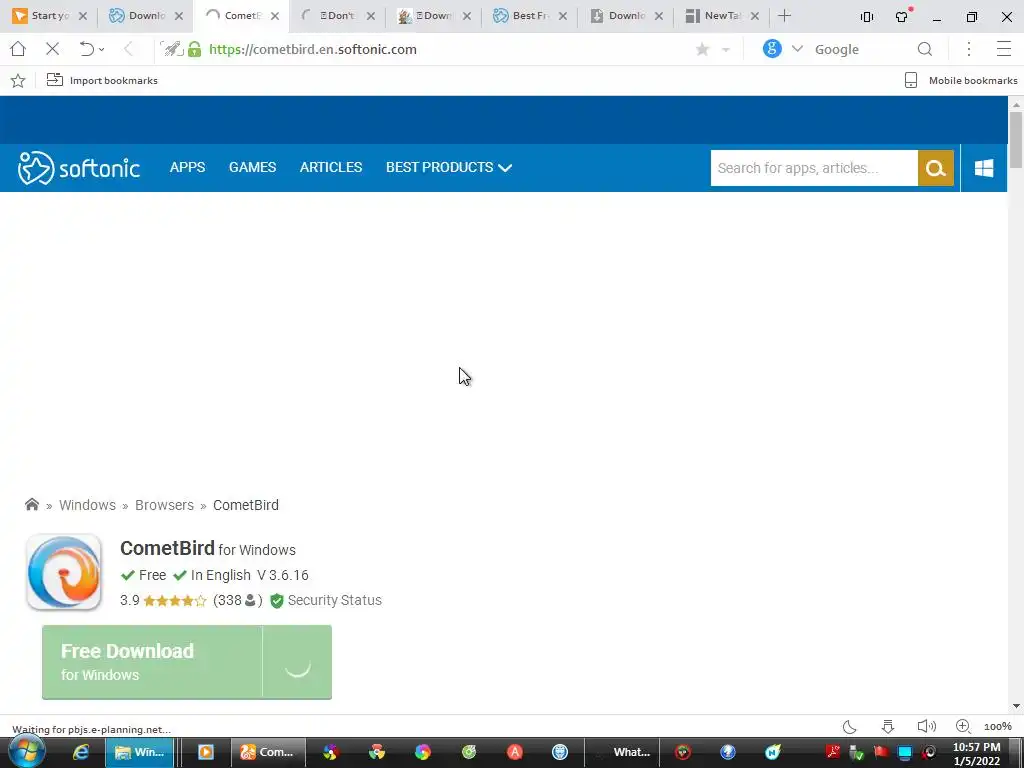
Task: Open the APPS menu on Softonic
Action: 187,167
